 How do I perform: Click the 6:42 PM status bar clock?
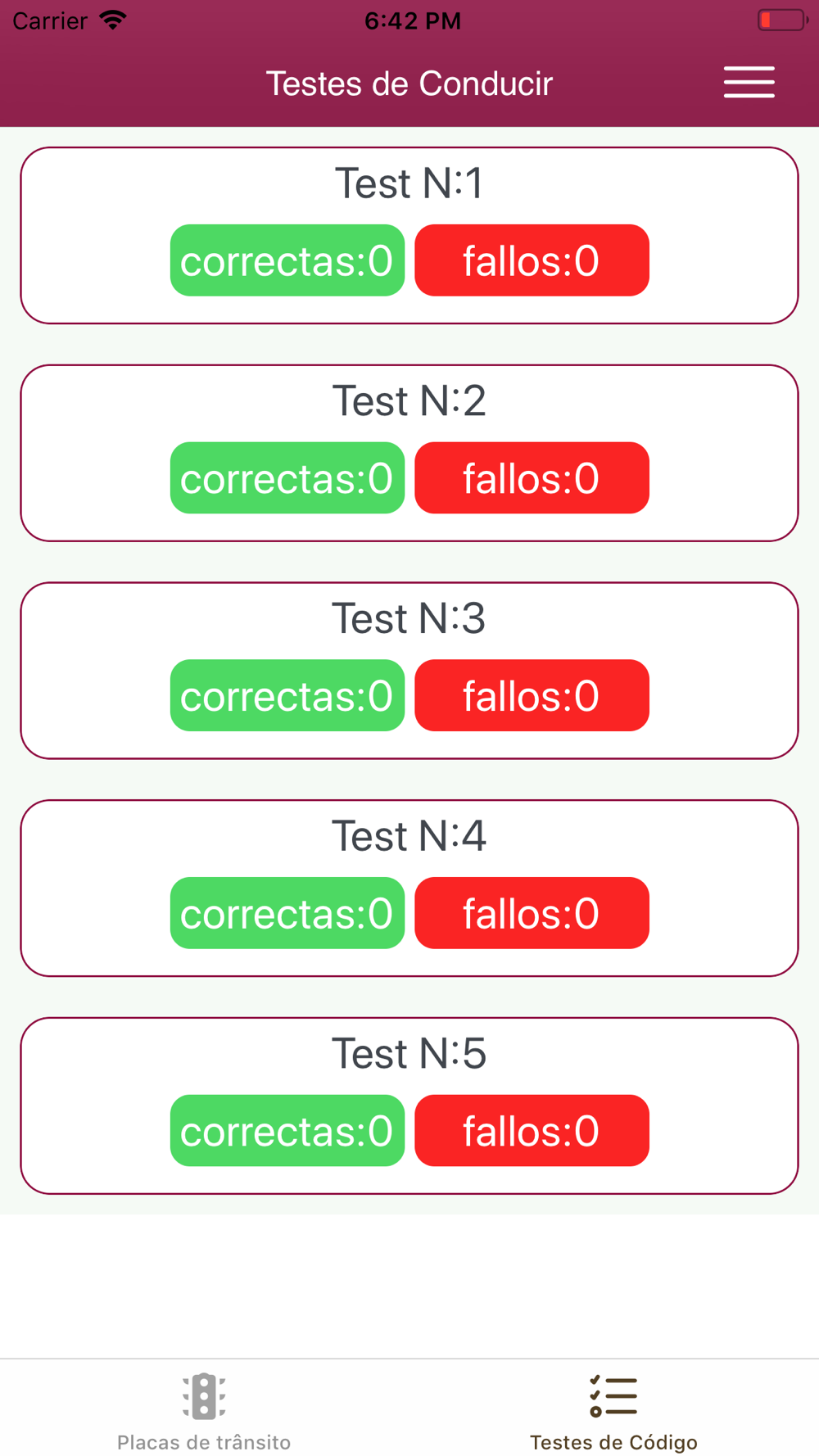point(413,21)
